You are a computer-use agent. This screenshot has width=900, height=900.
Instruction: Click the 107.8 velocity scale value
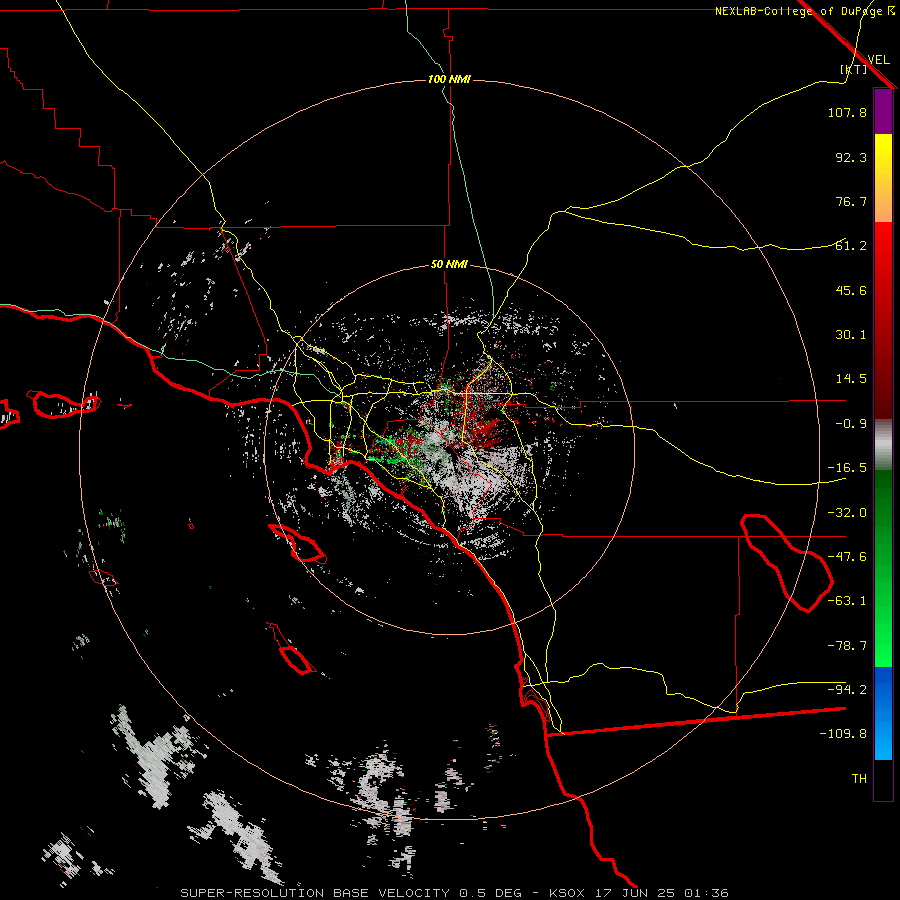click(x=847, y=112)
